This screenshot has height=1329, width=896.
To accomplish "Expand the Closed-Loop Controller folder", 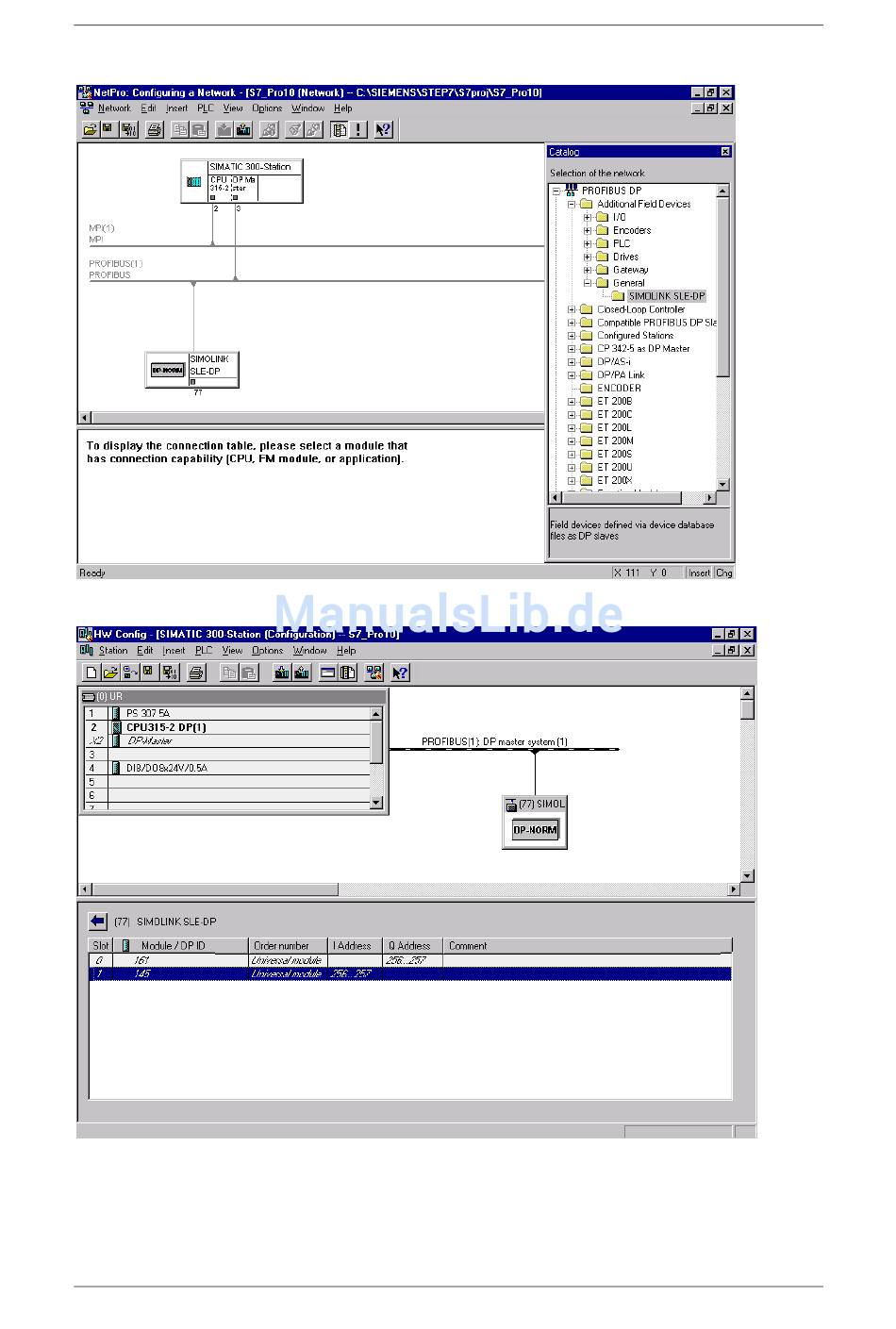I will 572,309.
